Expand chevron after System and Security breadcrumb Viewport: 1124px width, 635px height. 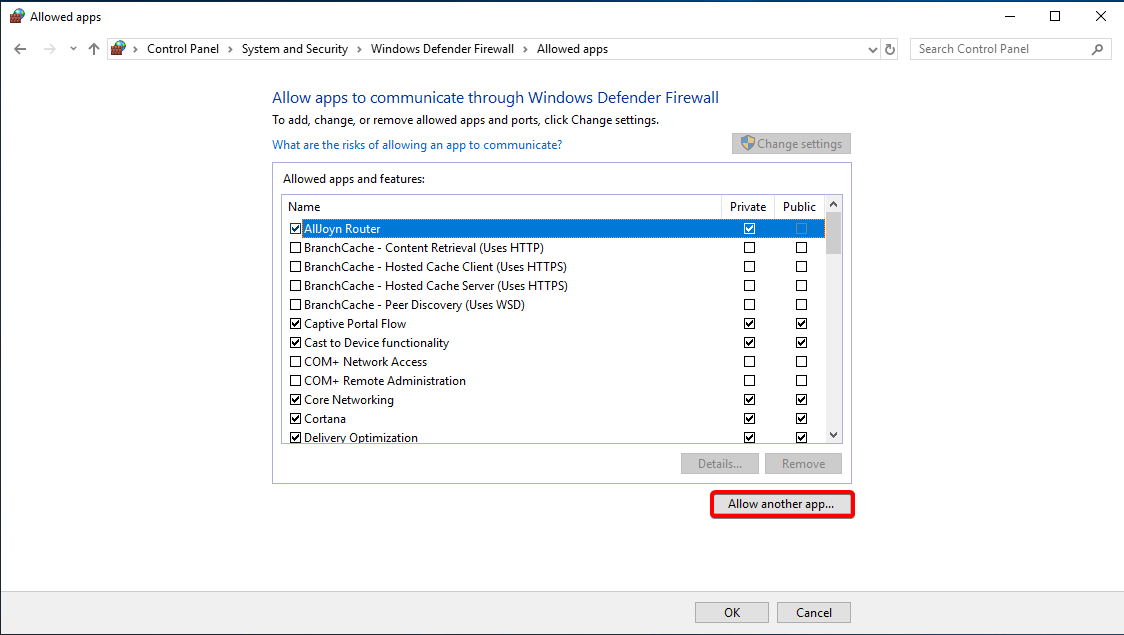coord(359,49)
